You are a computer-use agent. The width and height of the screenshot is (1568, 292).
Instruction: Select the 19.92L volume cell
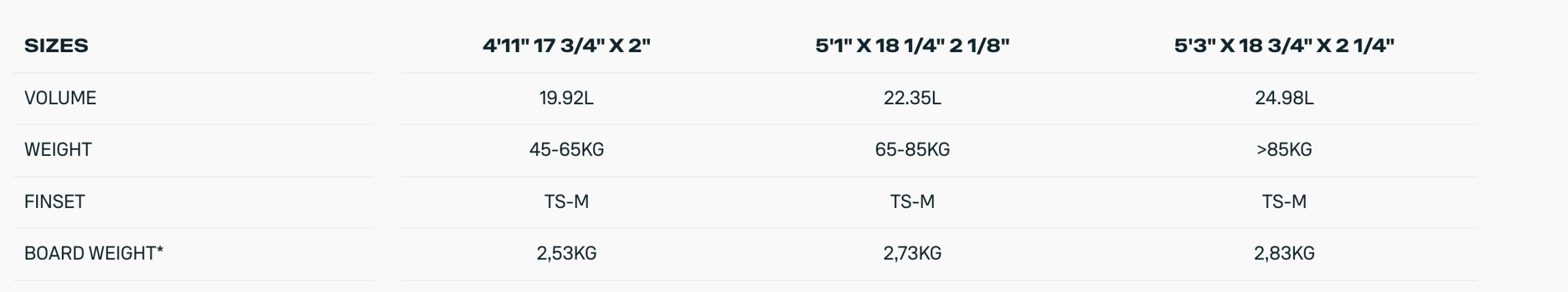click(567, 98)
